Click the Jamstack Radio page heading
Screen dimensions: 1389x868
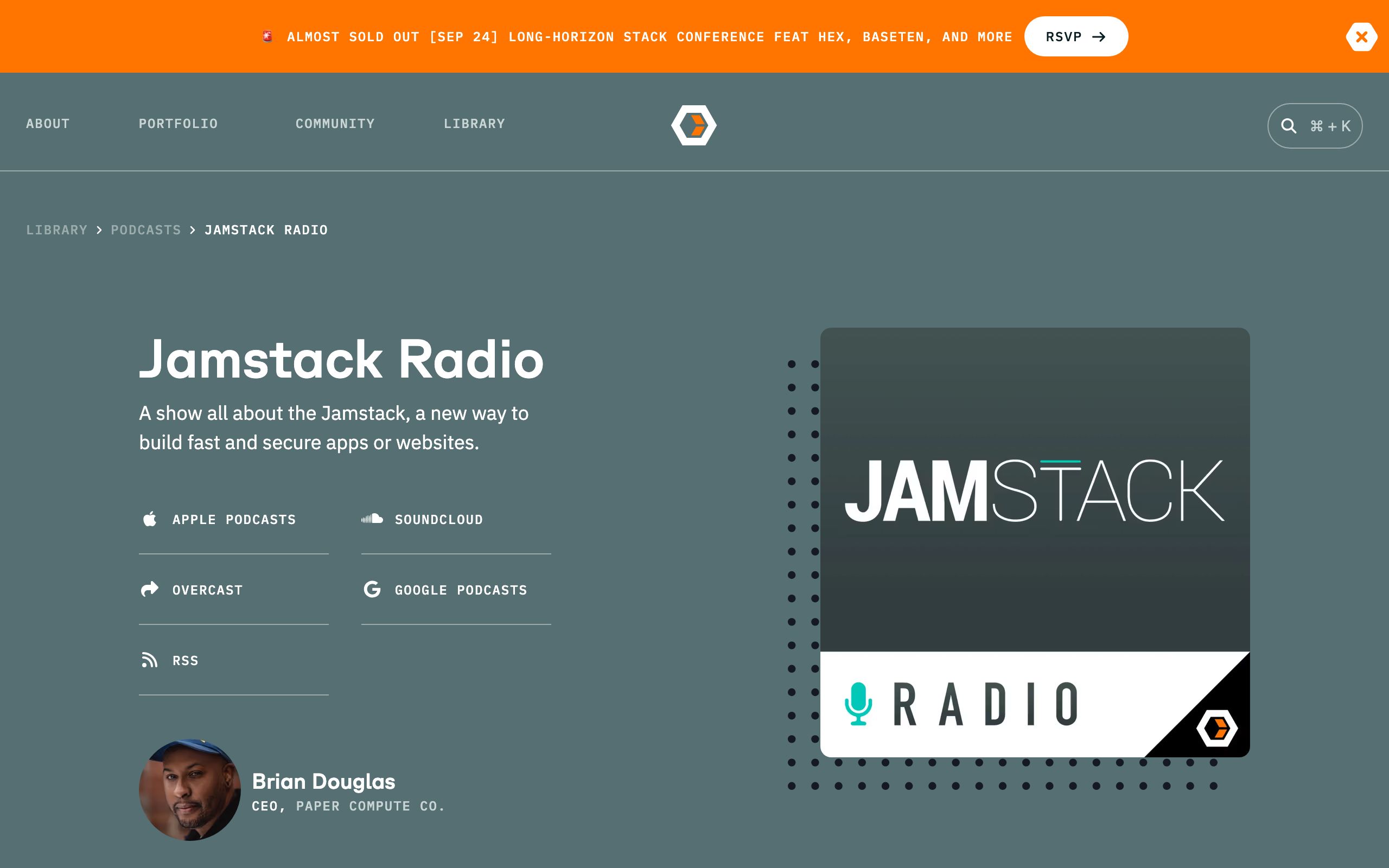click(341, 359)
